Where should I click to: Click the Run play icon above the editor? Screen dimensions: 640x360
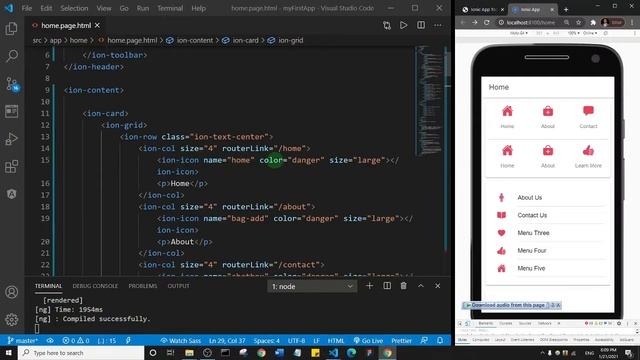[x=404, y=25]
